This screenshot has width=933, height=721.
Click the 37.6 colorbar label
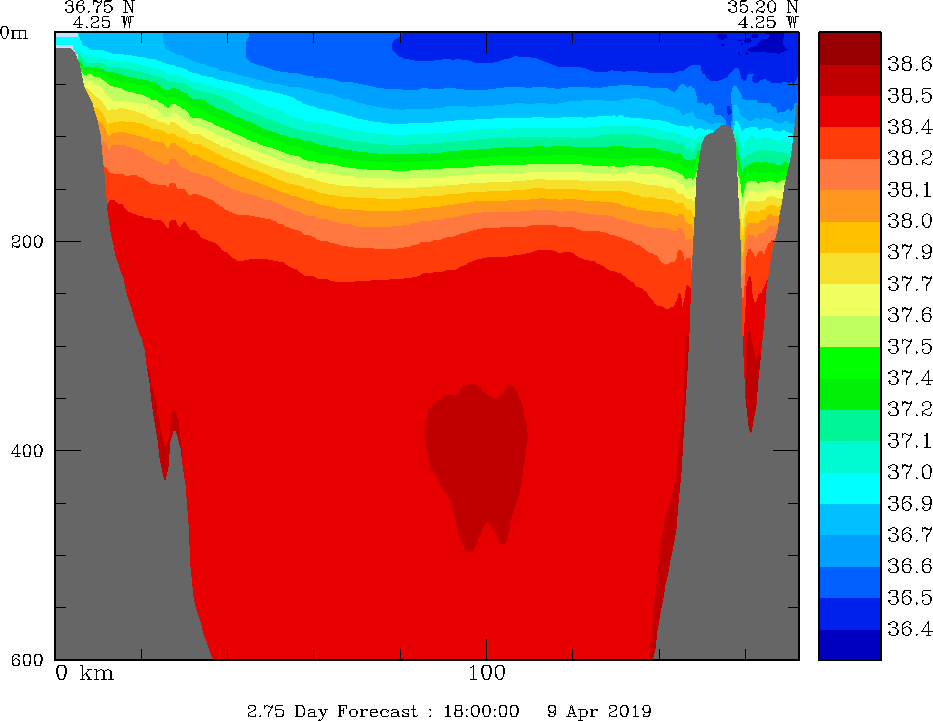coord(909,316)
